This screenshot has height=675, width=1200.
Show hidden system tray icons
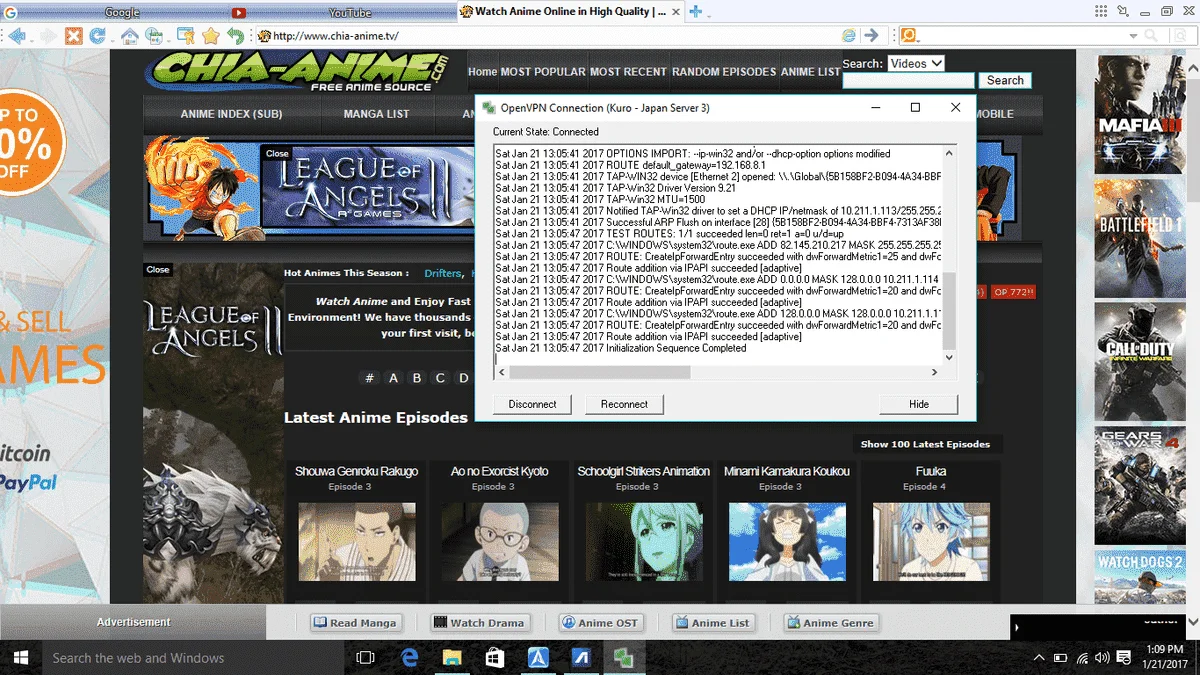(x=1038, y=658)
